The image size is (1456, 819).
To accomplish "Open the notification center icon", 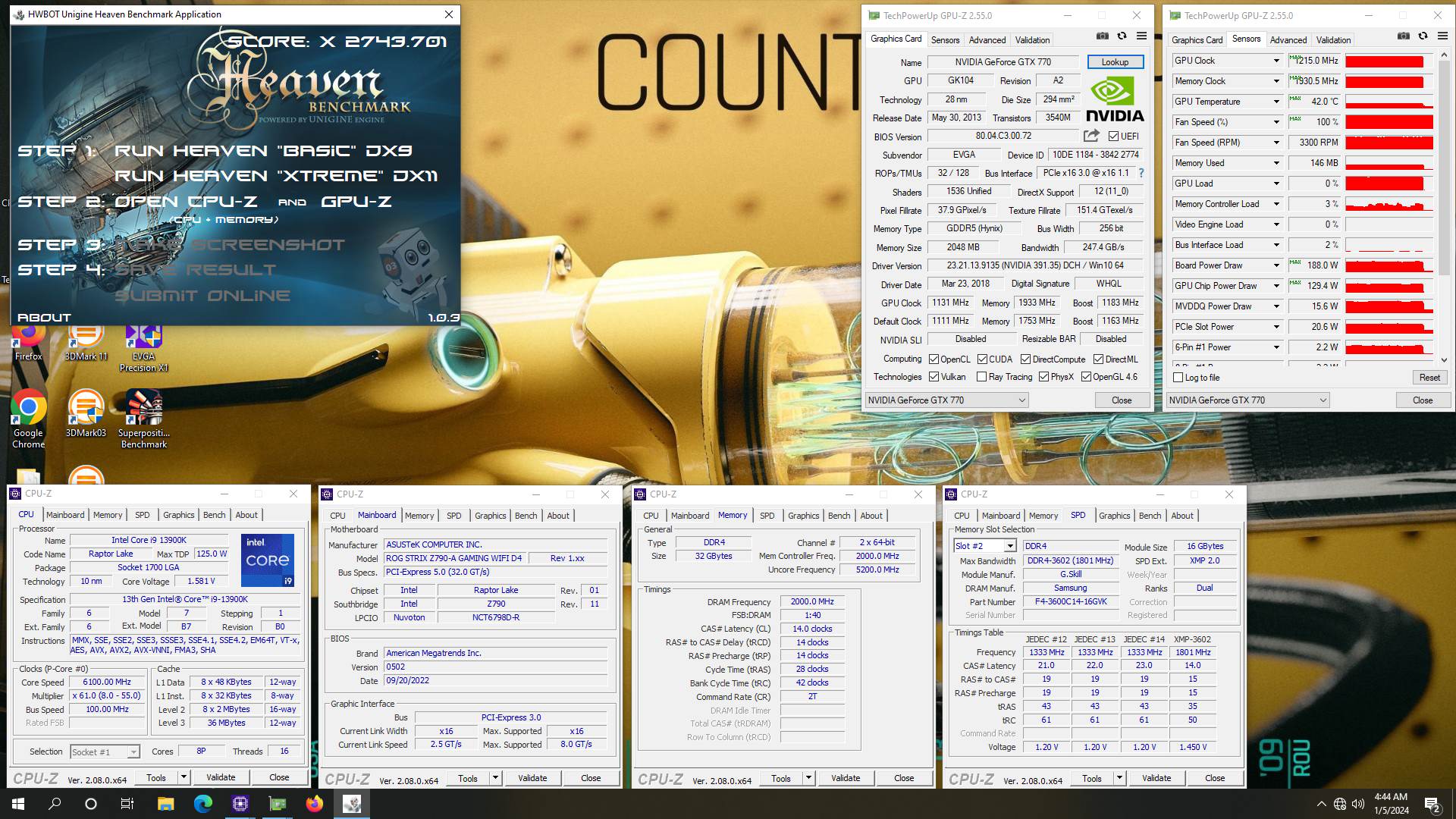I will click(1432, 804).
